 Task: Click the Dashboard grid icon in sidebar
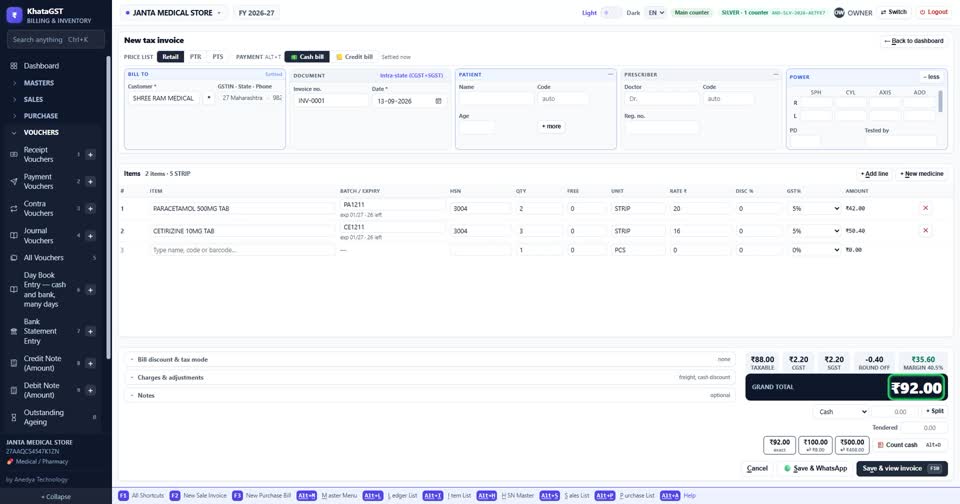coord(13,66)
